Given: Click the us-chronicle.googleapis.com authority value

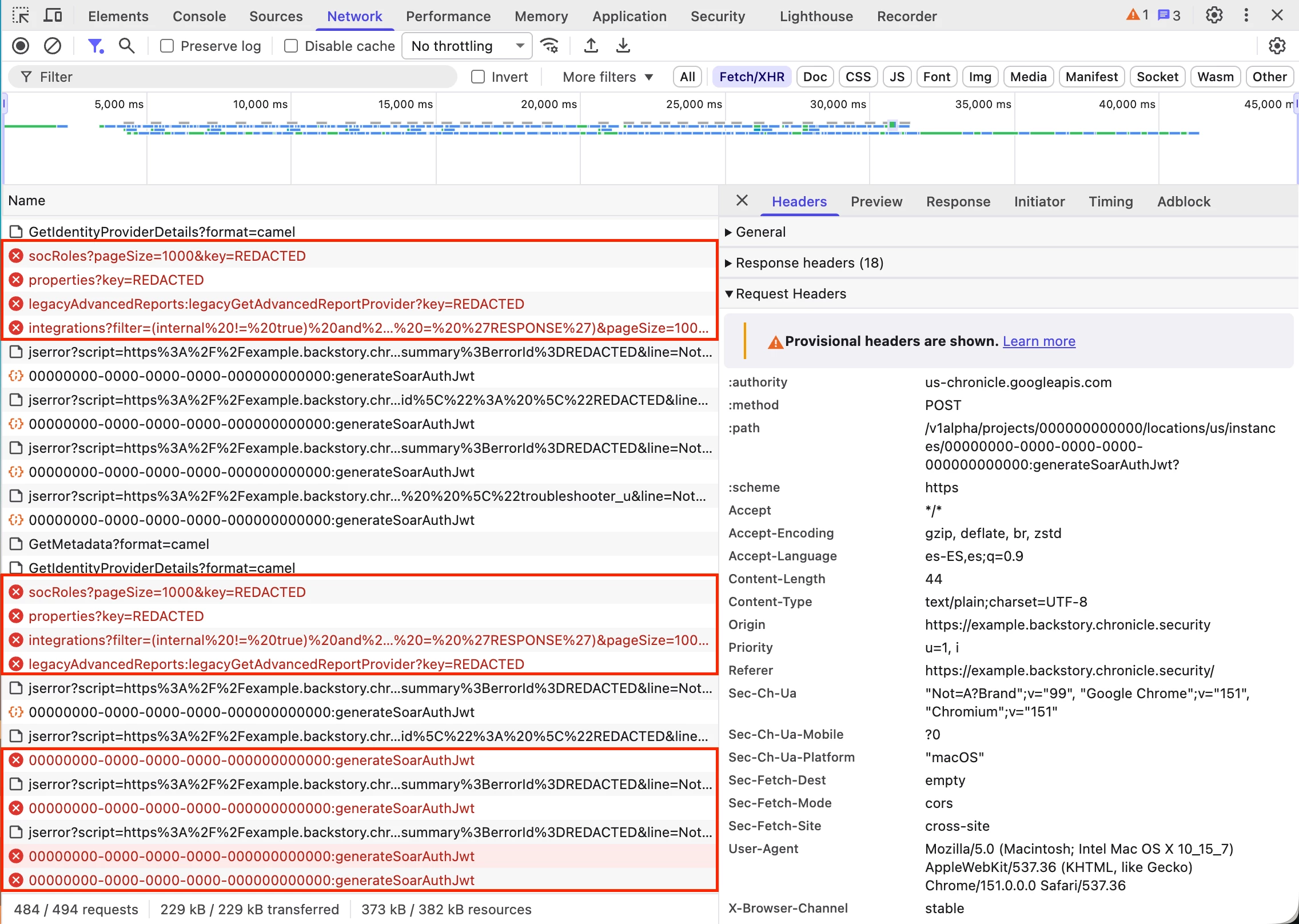Looking at the screenshot, I should [1018, 382].
